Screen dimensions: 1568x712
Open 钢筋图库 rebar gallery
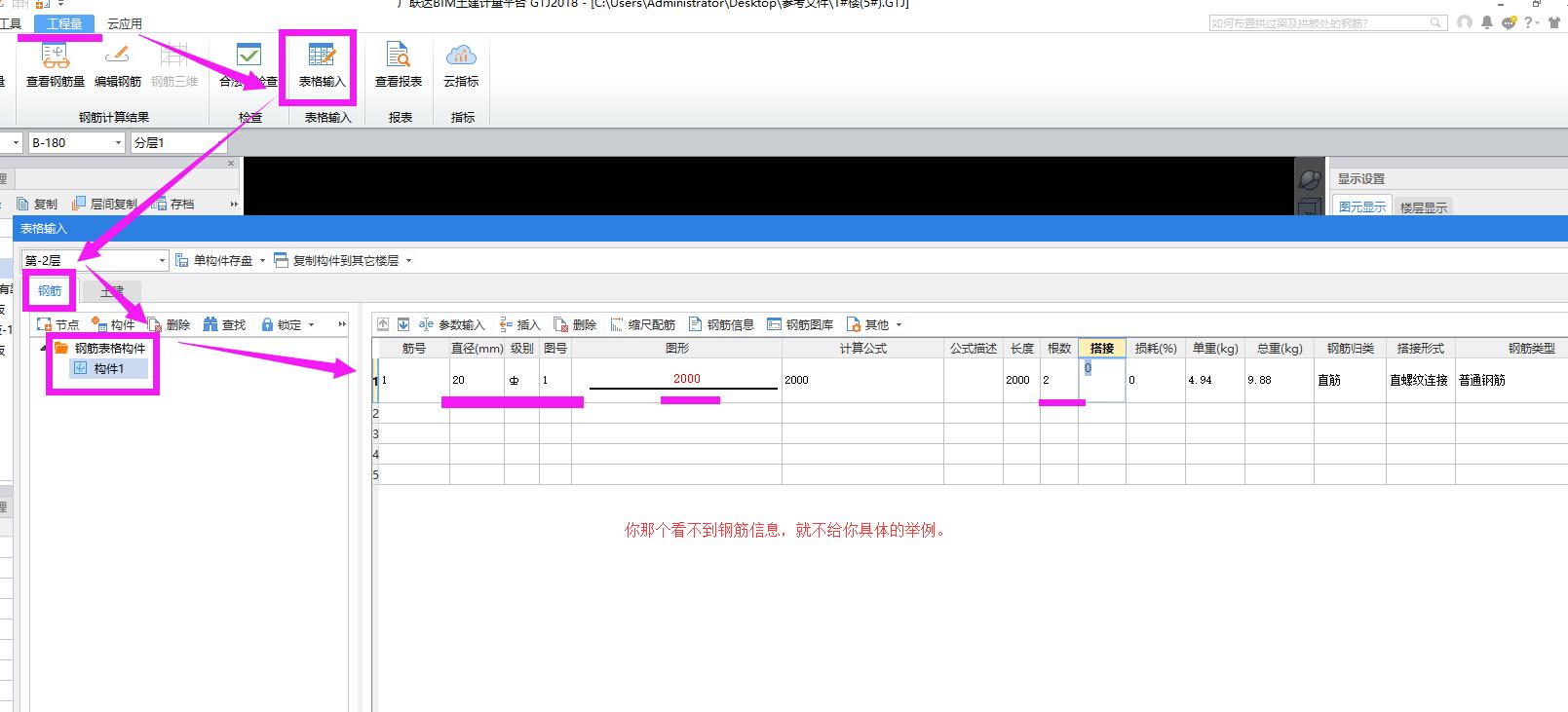pos(800,324)
